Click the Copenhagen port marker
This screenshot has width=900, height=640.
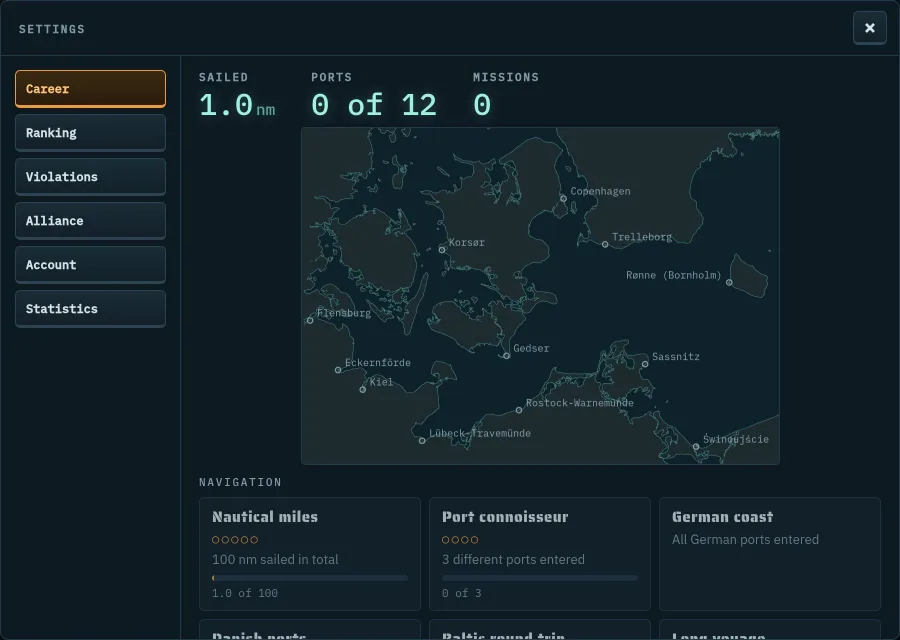click(563, 199)
